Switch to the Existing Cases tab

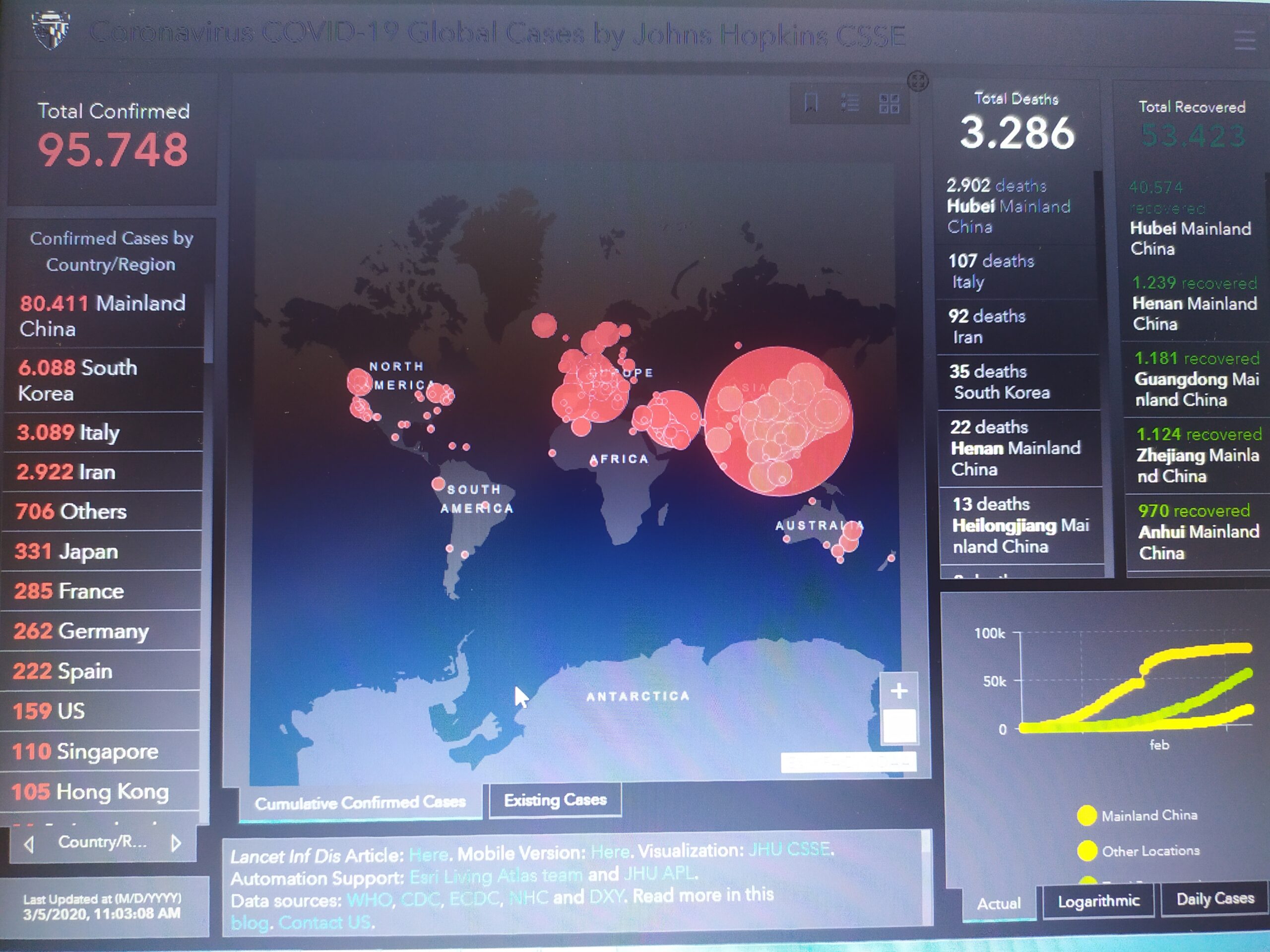point(555,799)
